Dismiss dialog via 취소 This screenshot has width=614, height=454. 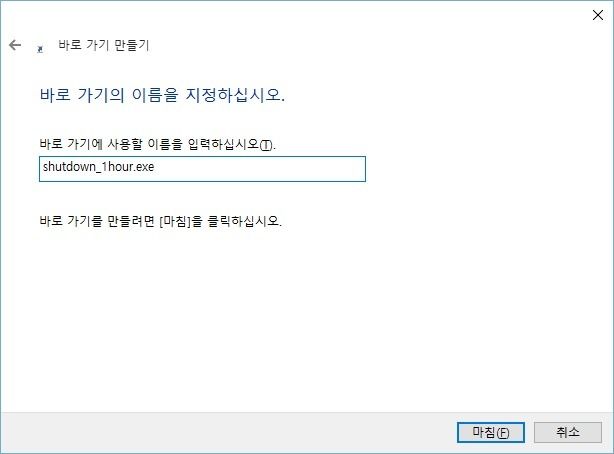coord(568,432)
